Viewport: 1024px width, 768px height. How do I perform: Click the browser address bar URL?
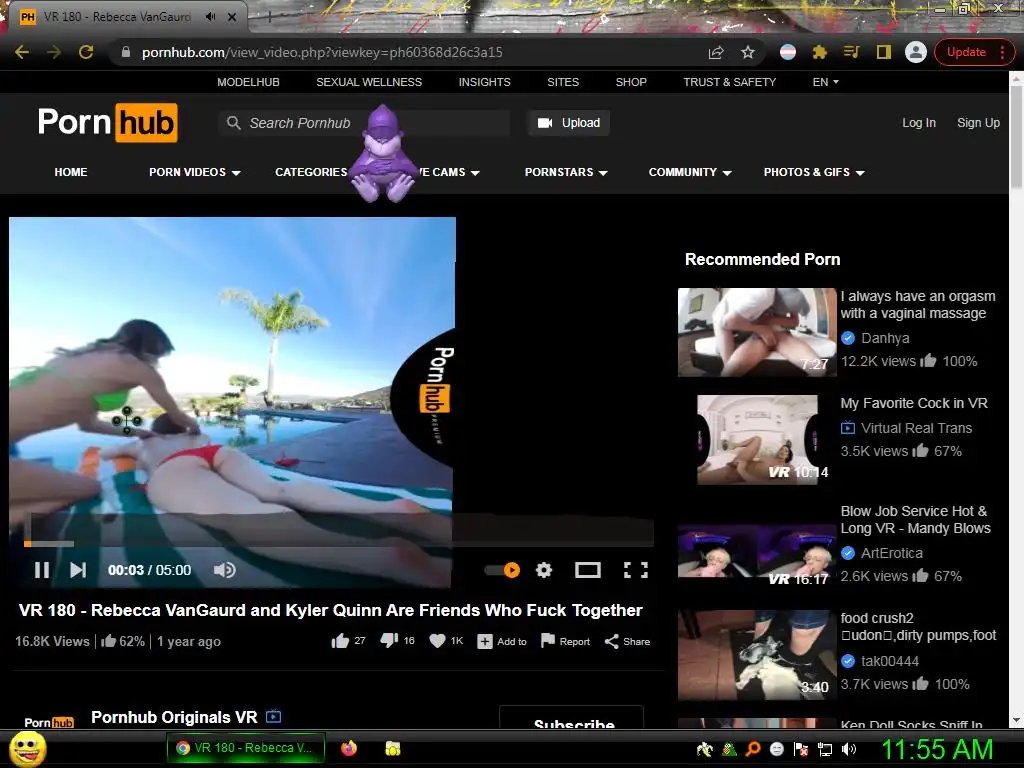click(x=322, y=52)
